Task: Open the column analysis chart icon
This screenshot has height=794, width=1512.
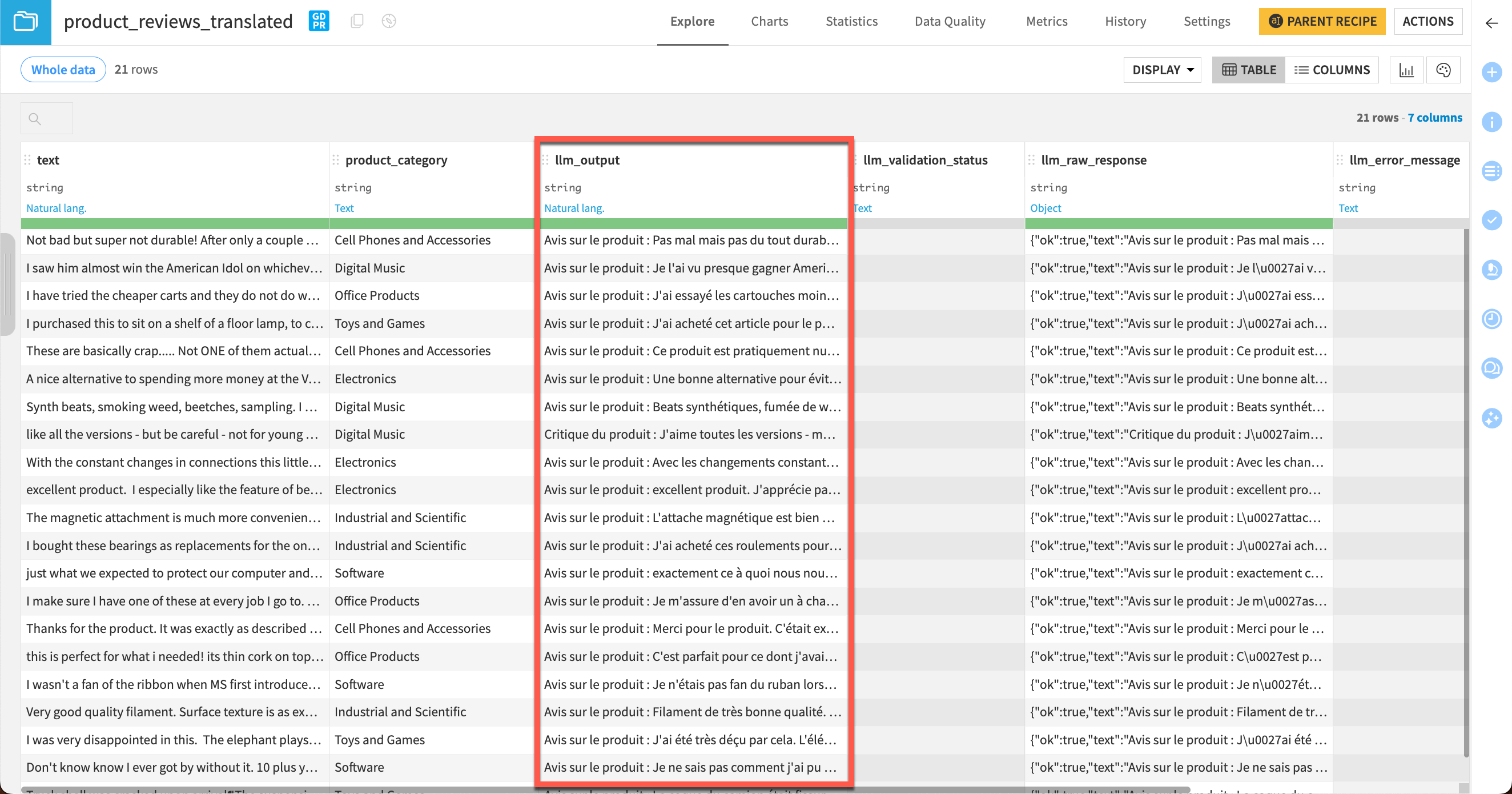Action: click(x=1406, y=70)
